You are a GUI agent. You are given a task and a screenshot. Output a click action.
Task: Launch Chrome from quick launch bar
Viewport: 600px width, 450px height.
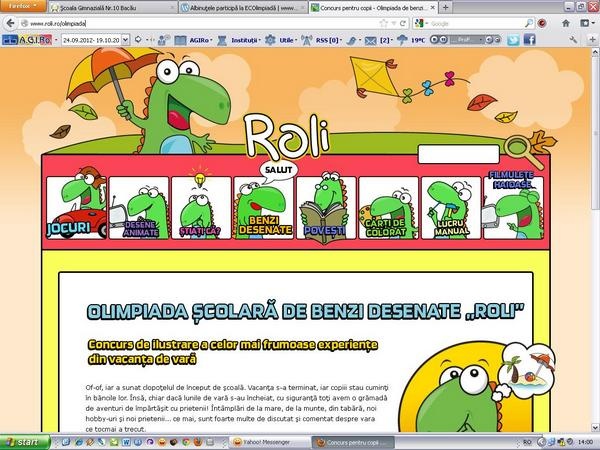(x=186, y=442)
